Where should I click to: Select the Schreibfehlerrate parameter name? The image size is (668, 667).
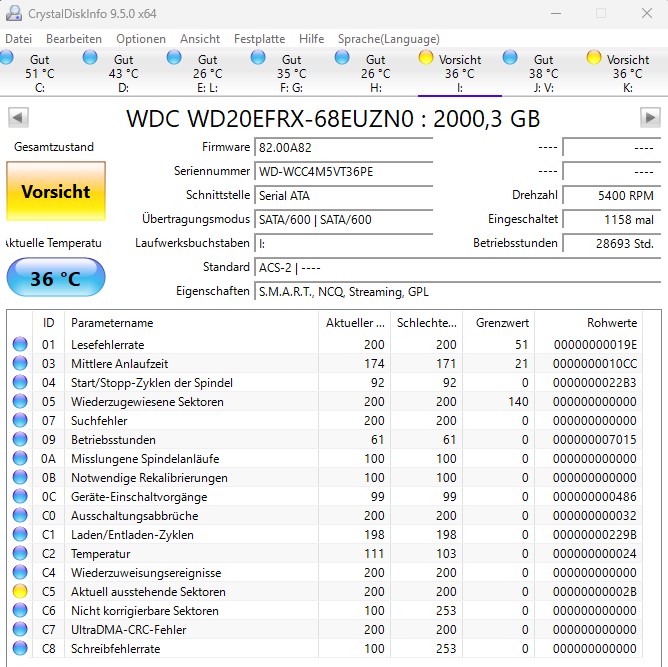[115, 649]
